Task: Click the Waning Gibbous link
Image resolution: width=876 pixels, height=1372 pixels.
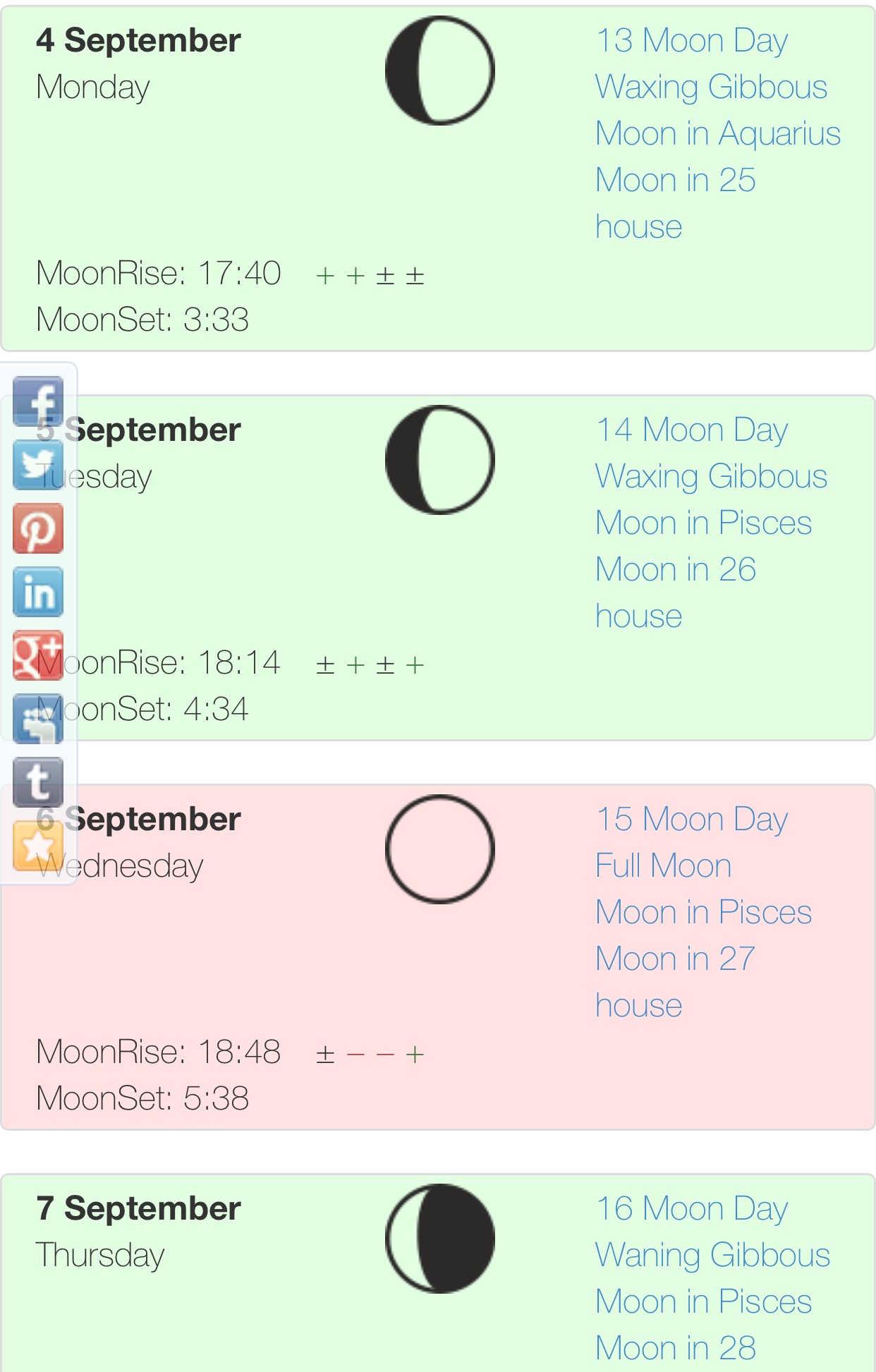Action: [x=712, y=1256]
